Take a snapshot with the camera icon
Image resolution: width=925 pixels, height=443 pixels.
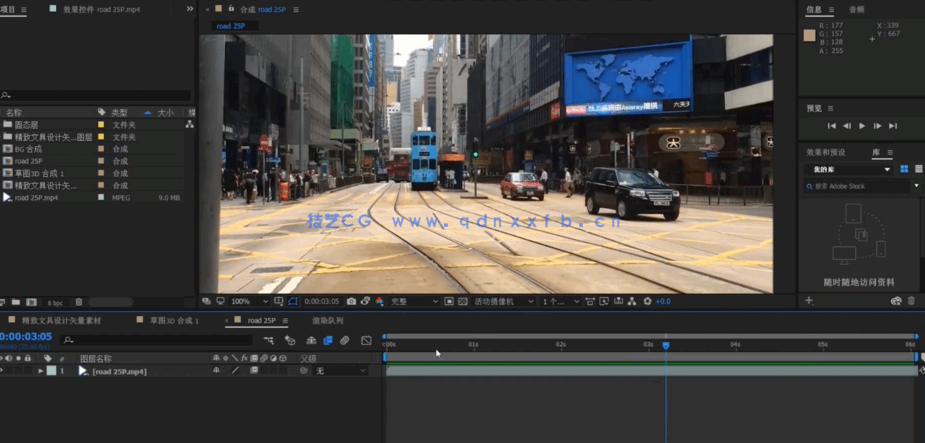click(353, 301)
